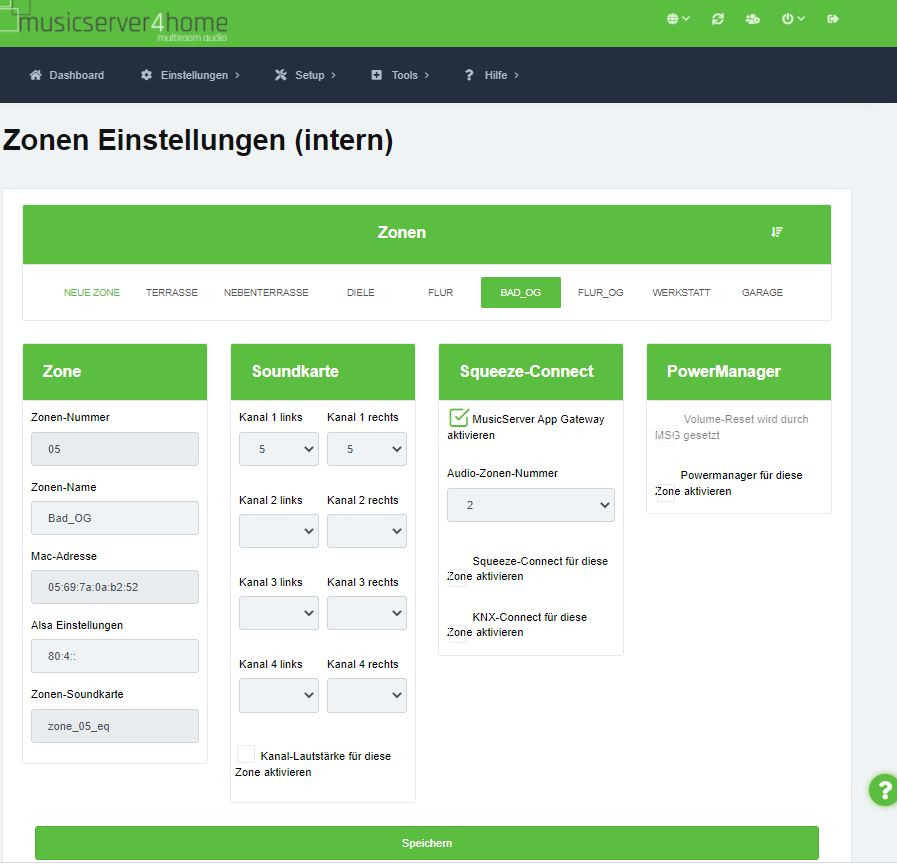Open the Einstellungen menu
Screen dimensions: 897x867
click(190, 75)
